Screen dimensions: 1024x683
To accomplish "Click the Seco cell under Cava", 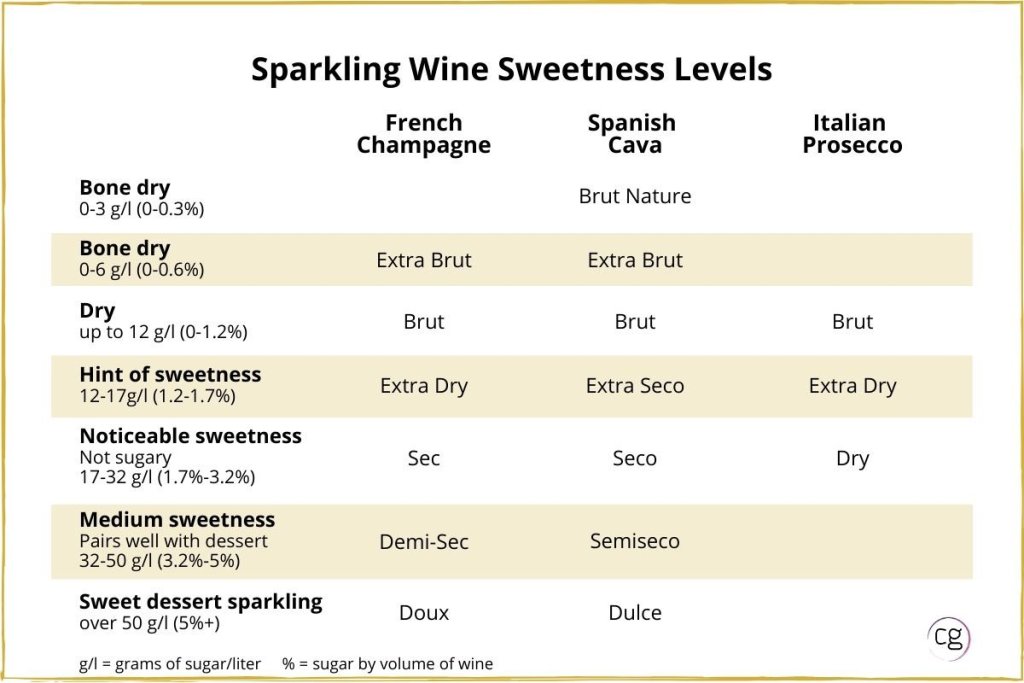I will pos(635,459).
